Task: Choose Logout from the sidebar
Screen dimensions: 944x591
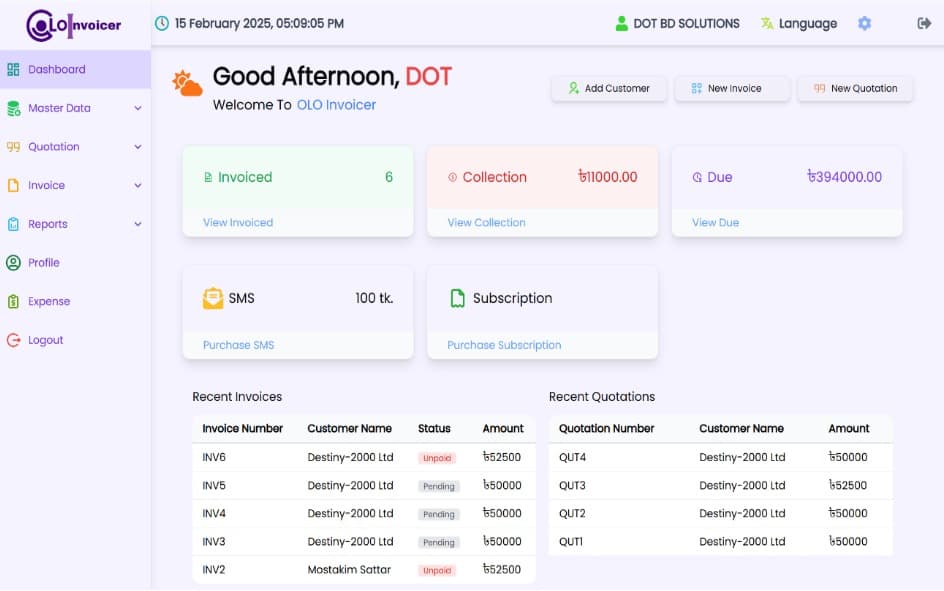Action: (45, 340)
